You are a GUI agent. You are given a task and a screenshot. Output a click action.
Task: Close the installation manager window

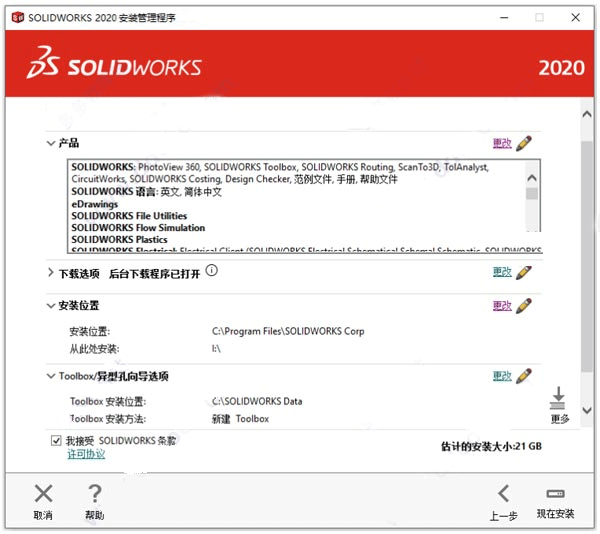pyautogui.click(x=576, y=17)
